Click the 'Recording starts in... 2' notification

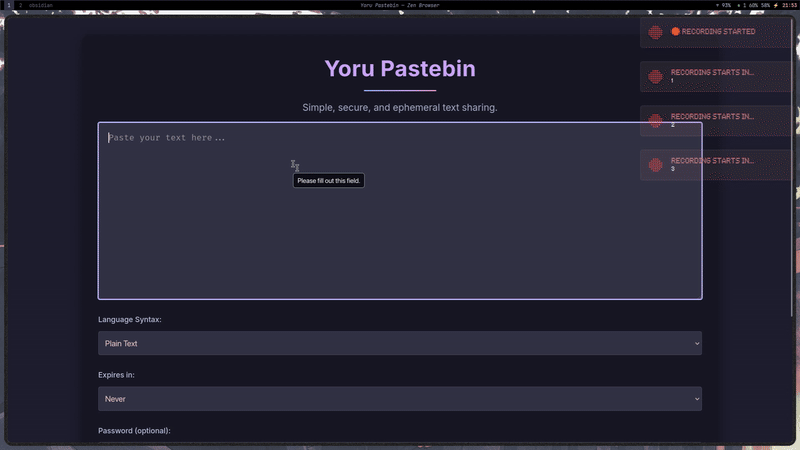tap(715, 121)
